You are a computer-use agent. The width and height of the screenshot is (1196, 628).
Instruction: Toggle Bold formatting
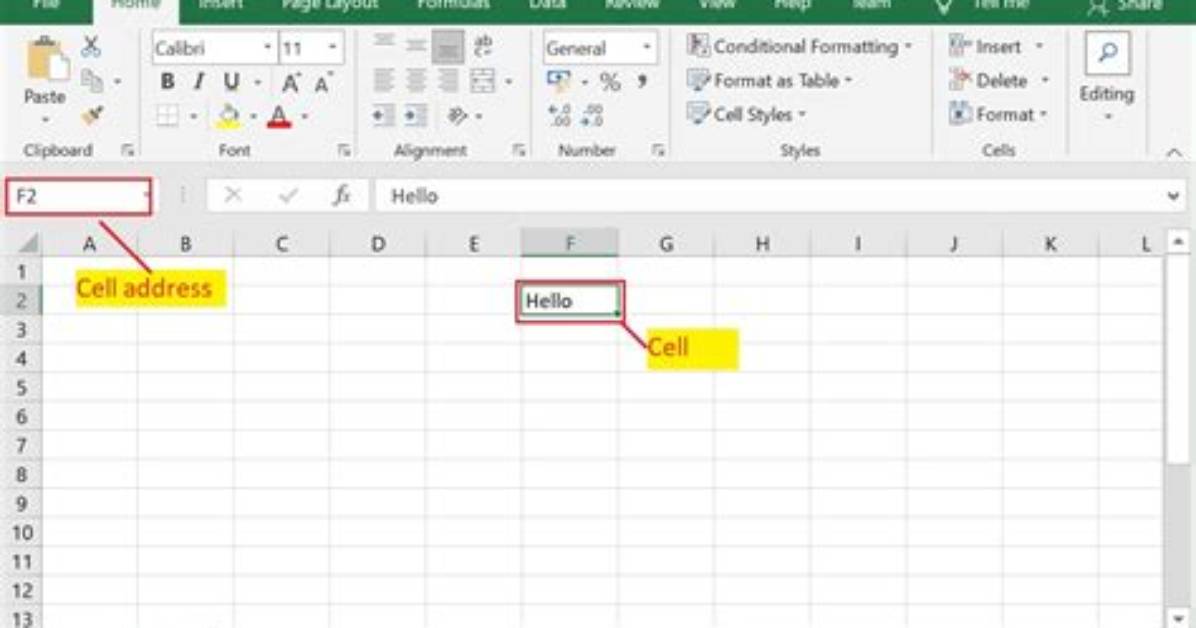tap(167, 81)
